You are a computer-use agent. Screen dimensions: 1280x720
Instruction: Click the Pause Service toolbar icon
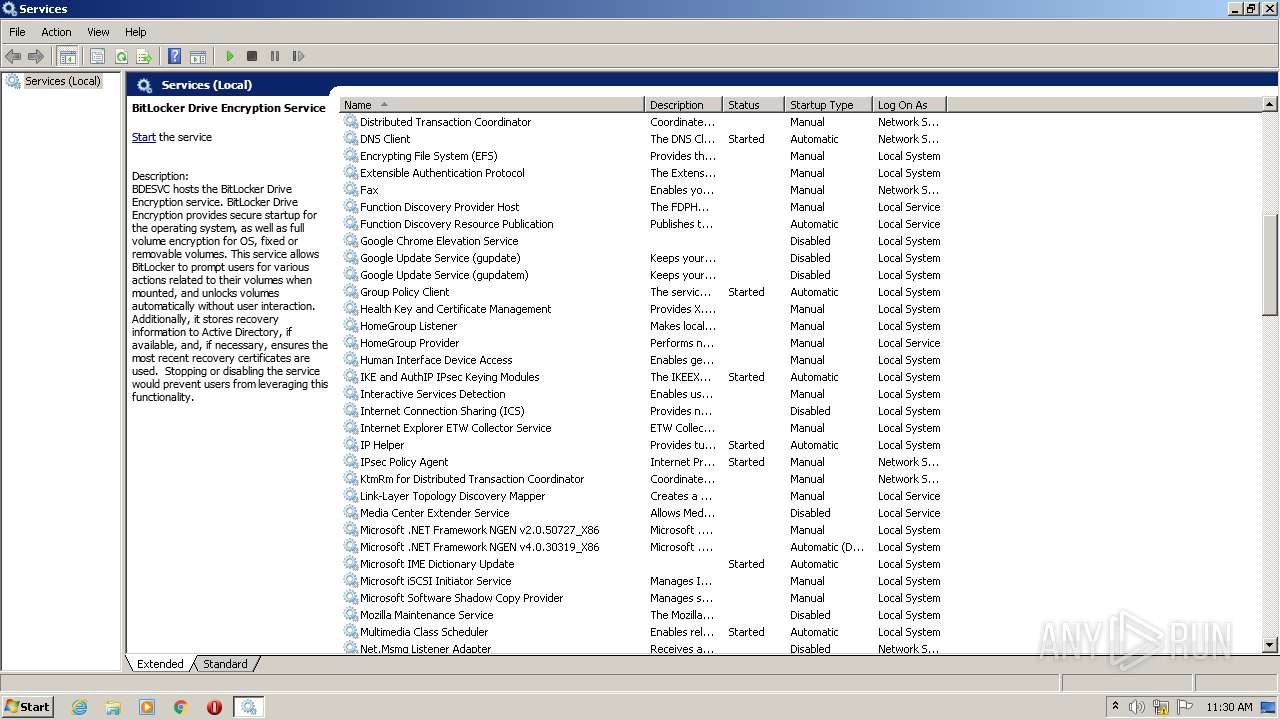275,57
